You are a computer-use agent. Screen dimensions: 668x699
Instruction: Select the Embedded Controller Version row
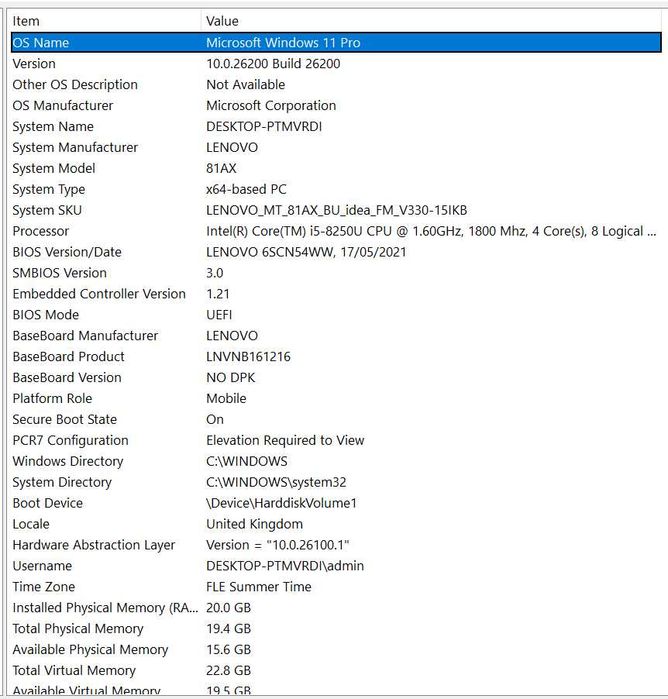pos(336,294)
